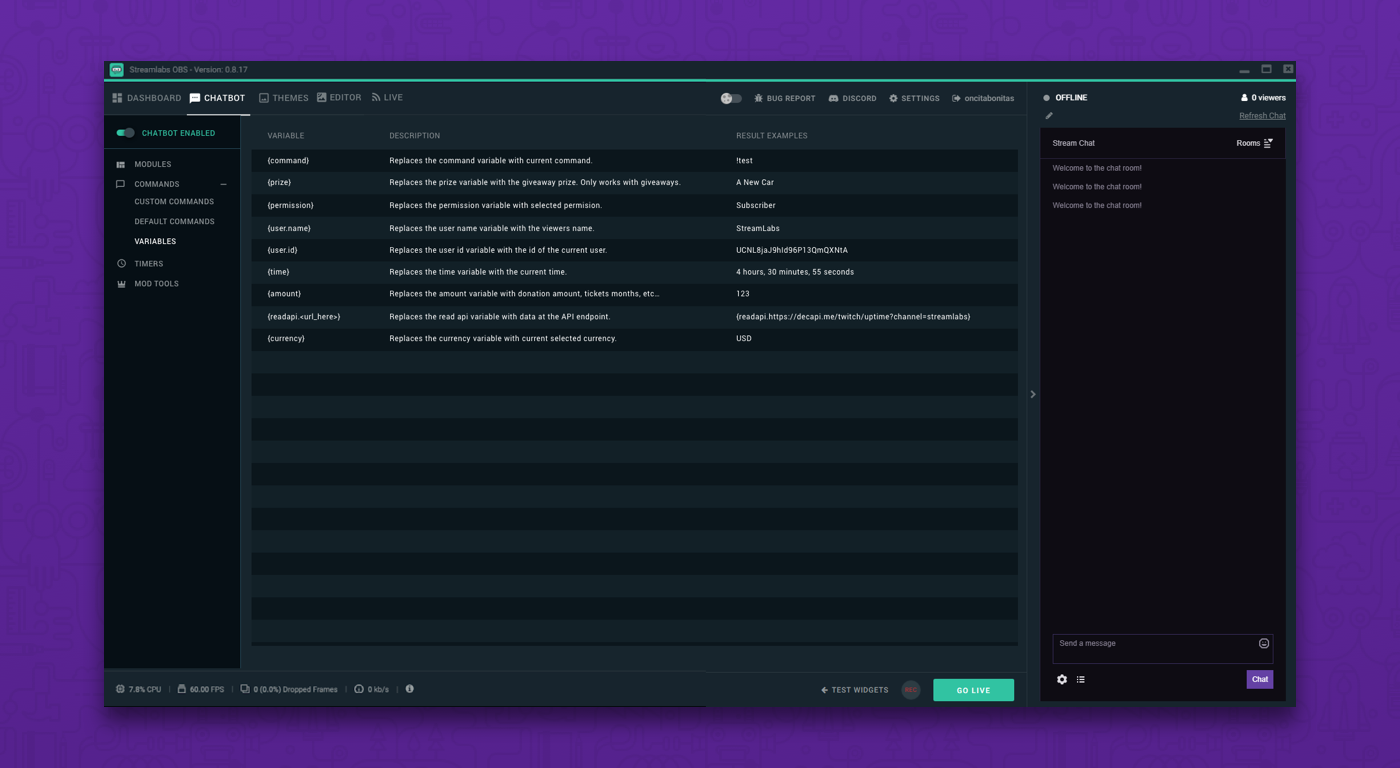Start recording with the REC button
Screen dimensions: 1400x768
click(x=911, y=690)
